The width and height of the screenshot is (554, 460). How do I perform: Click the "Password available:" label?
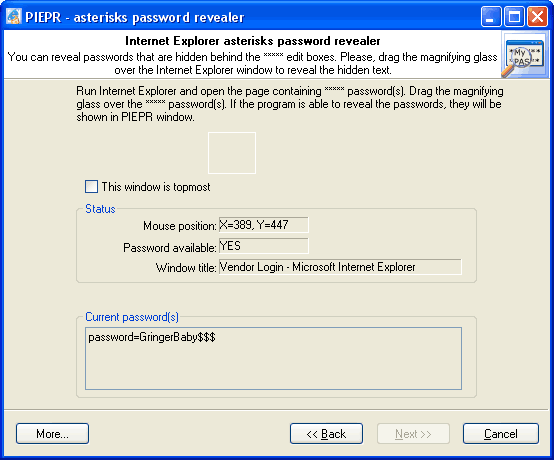pos(170,248)
